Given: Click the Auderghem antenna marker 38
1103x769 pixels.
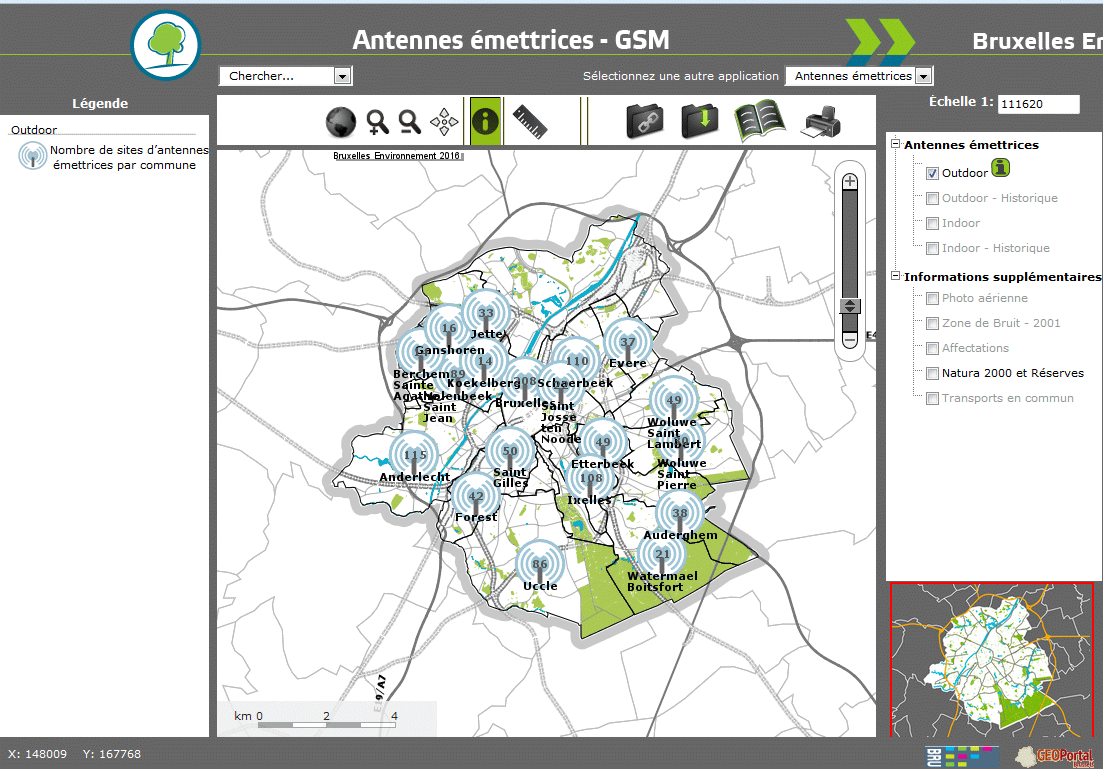Looking at the screenshot, I should (680, 514).
